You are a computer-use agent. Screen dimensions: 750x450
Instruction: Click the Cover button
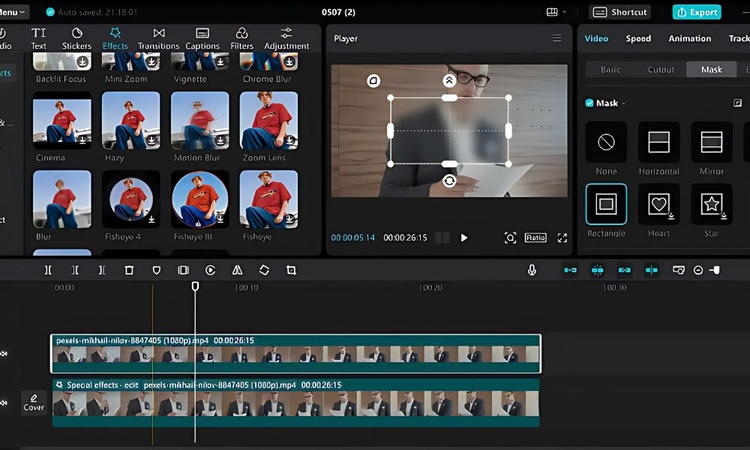point(34,403)
